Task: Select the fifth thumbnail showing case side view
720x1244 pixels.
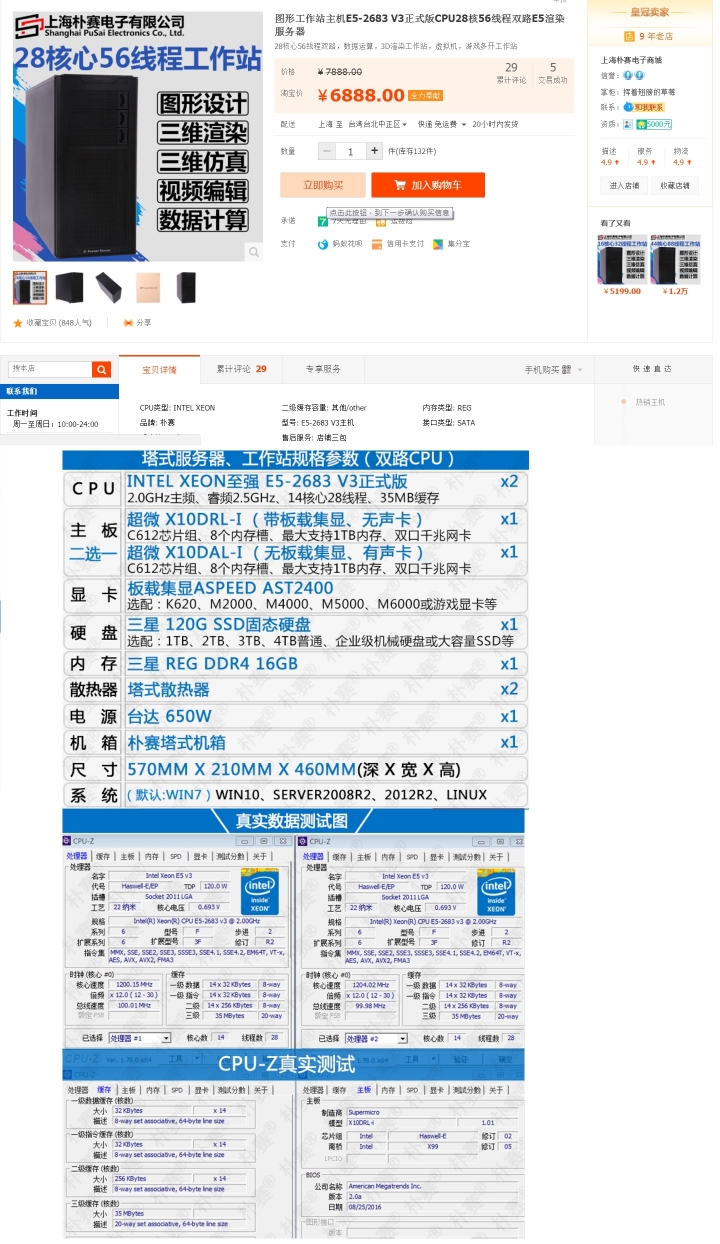Action: click(x=187, y=288)
